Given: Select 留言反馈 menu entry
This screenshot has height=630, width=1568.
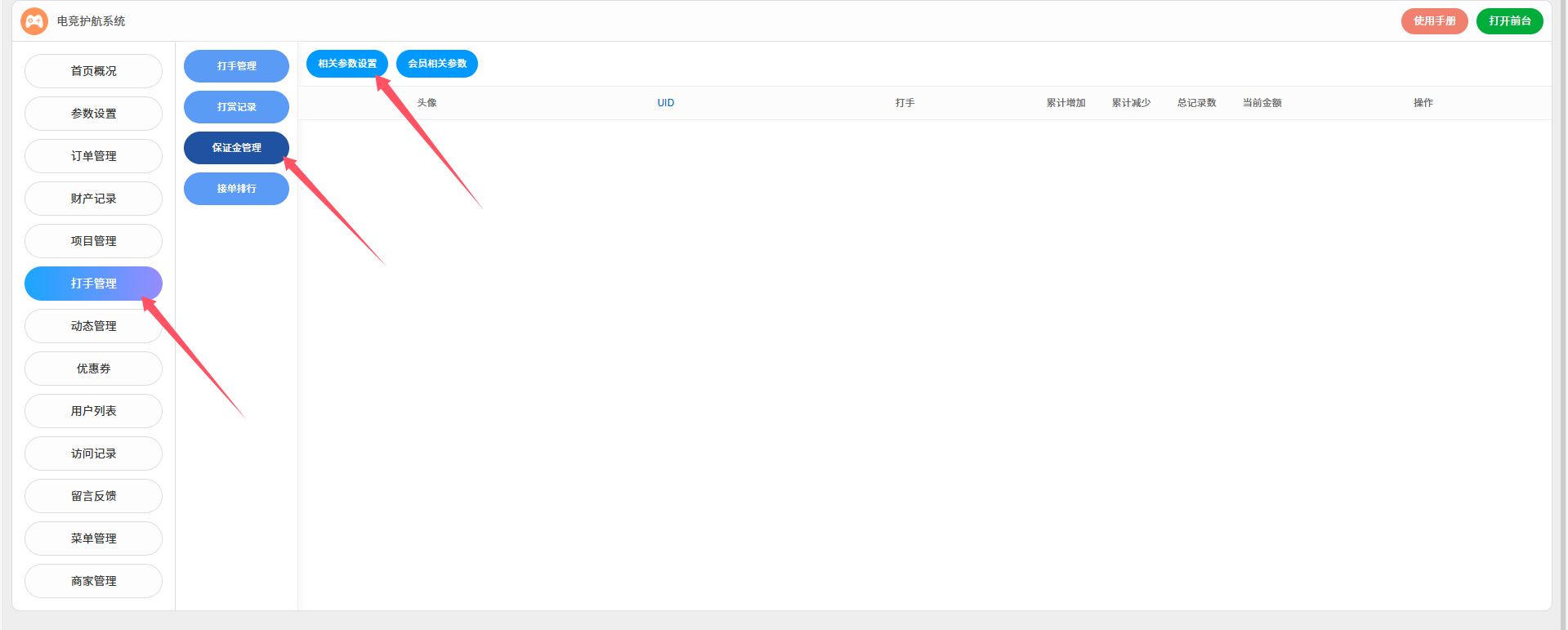Looking at the screenshot, I should pyautogui.click(x=93, y=496).
